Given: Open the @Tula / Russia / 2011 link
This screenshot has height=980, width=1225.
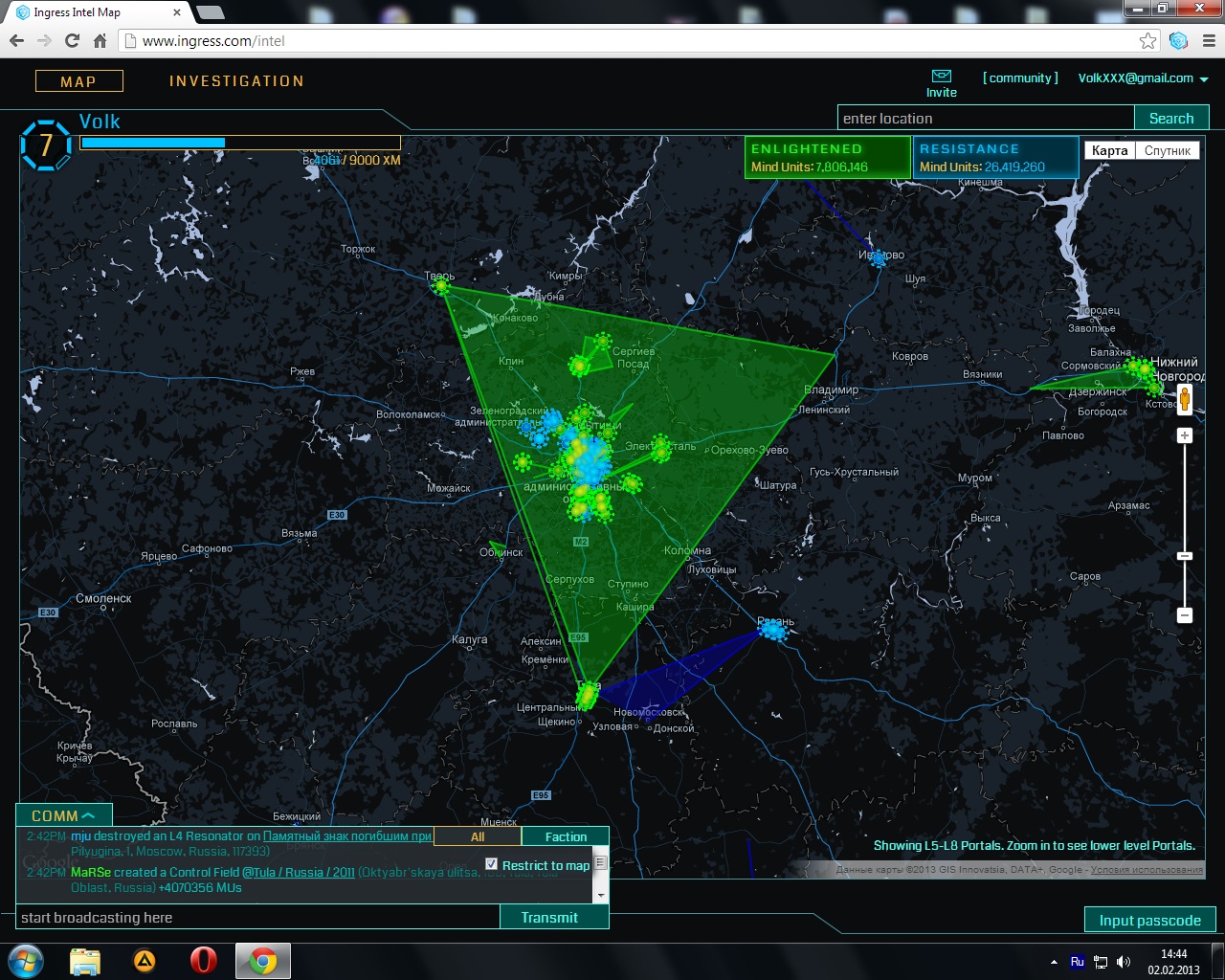Looking at the screenshot, I should click(x=298, y=872).
